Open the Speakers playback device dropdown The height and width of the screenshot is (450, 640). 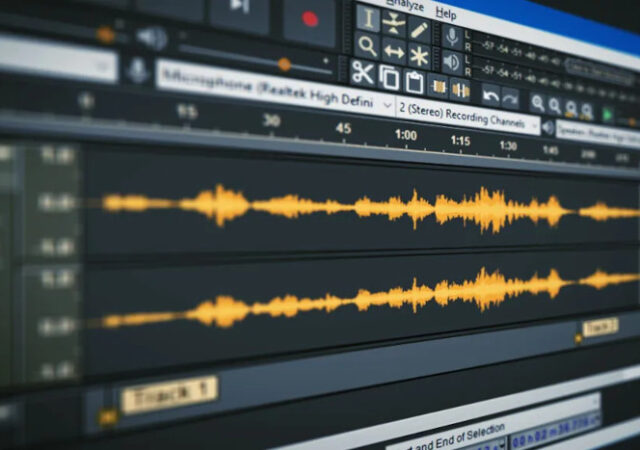point(598,134)
